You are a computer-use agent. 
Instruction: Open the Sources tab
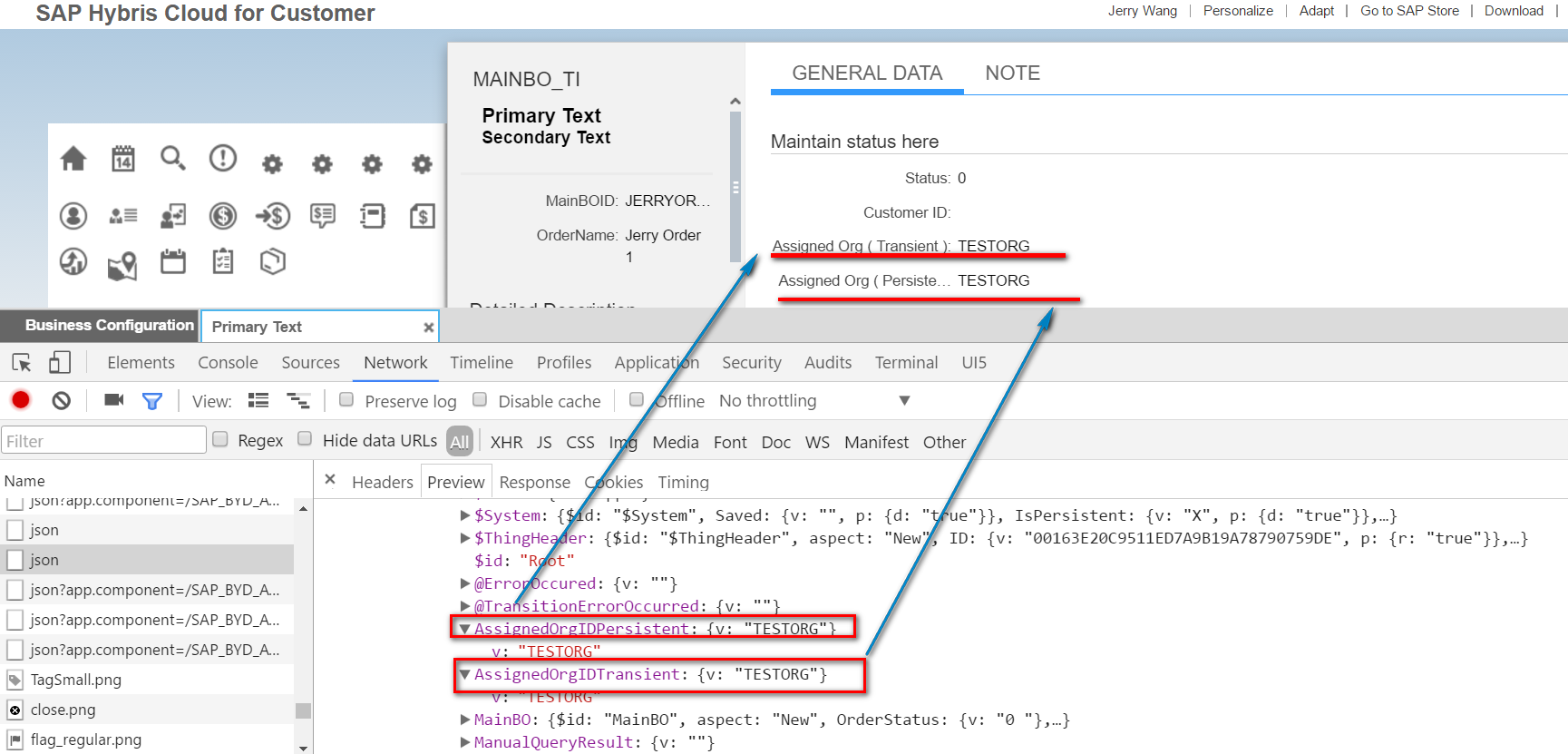coord(310,363)
